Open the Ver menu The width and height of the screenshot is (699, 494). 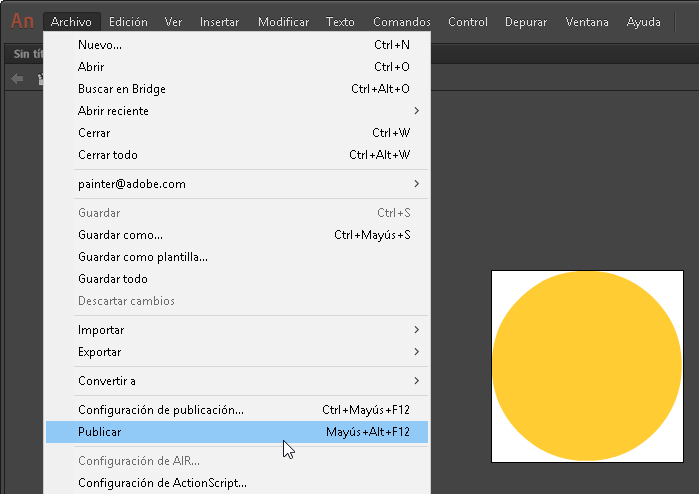click(x=173, y=22)
